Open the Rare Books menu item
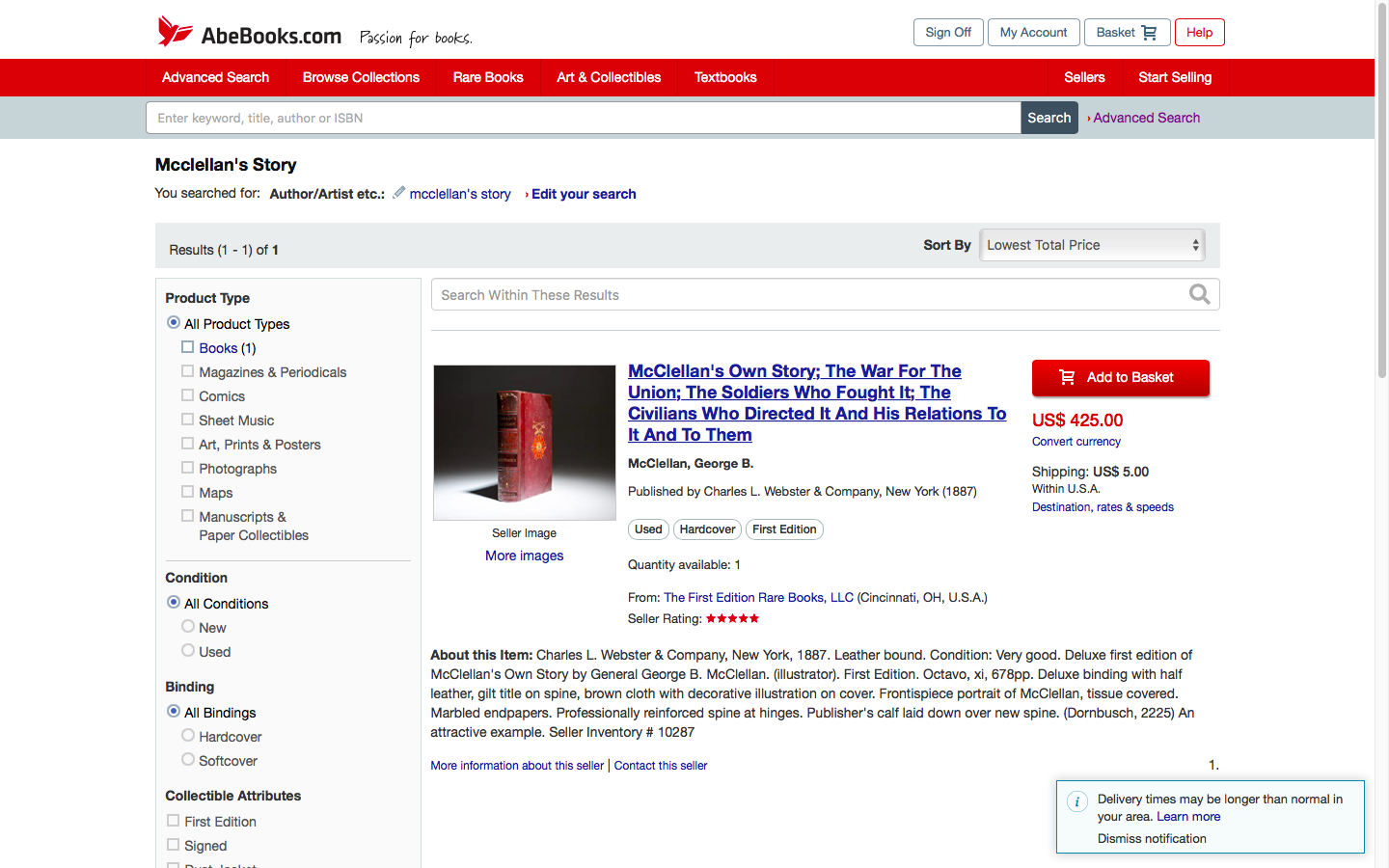Image resolution: width=1389 pixels, height=868 pixels. point(488,77)
